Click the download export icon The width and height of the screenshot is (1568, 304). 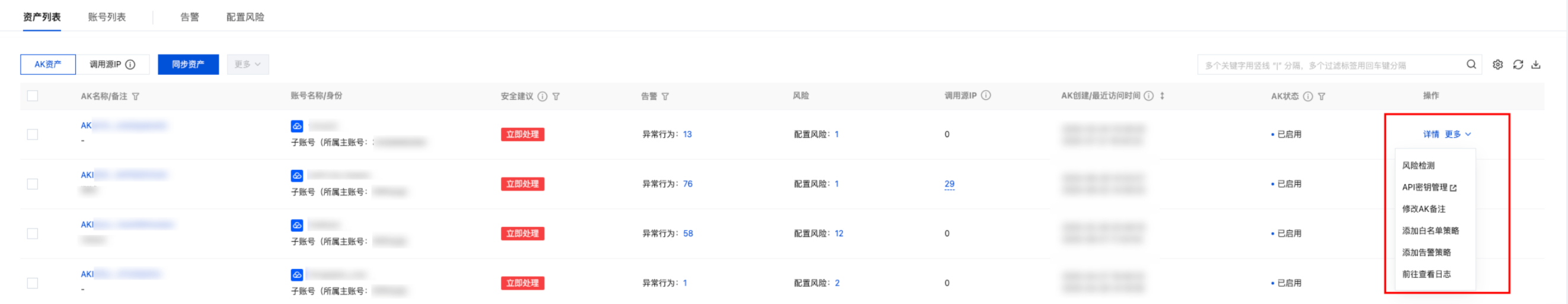[1536, 65]
